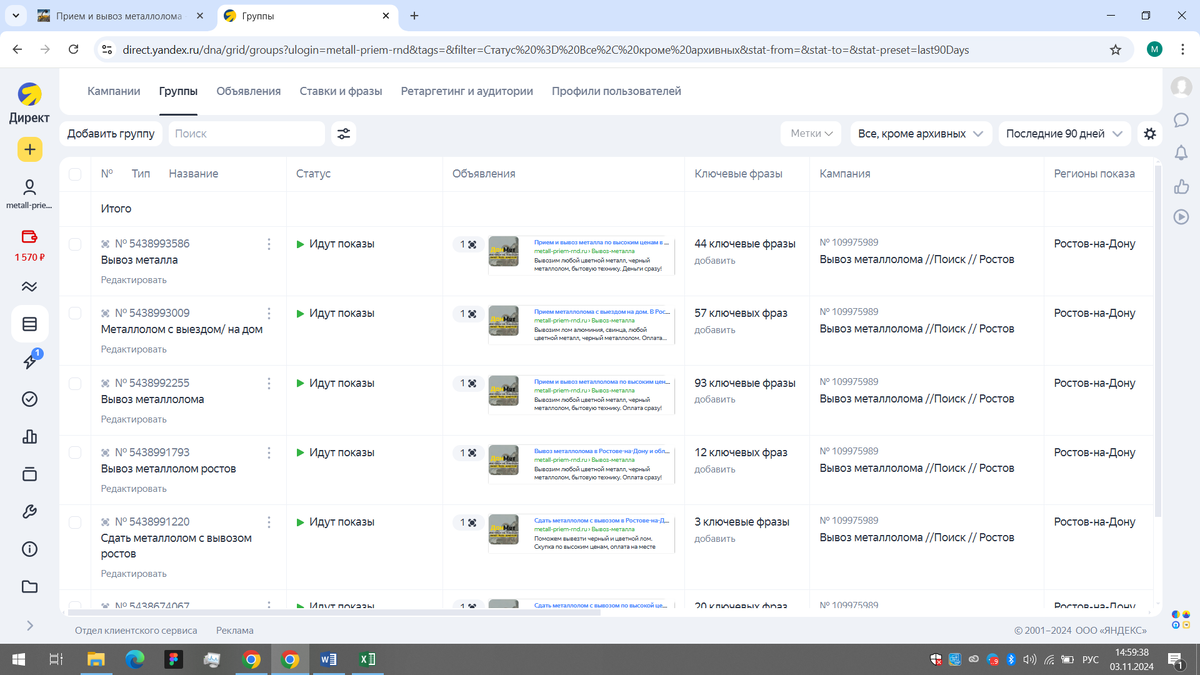The height and width of the screenshot is (675, 1200).
Task: Open the library stack icon in sidebar
Action: coord(29,474)
